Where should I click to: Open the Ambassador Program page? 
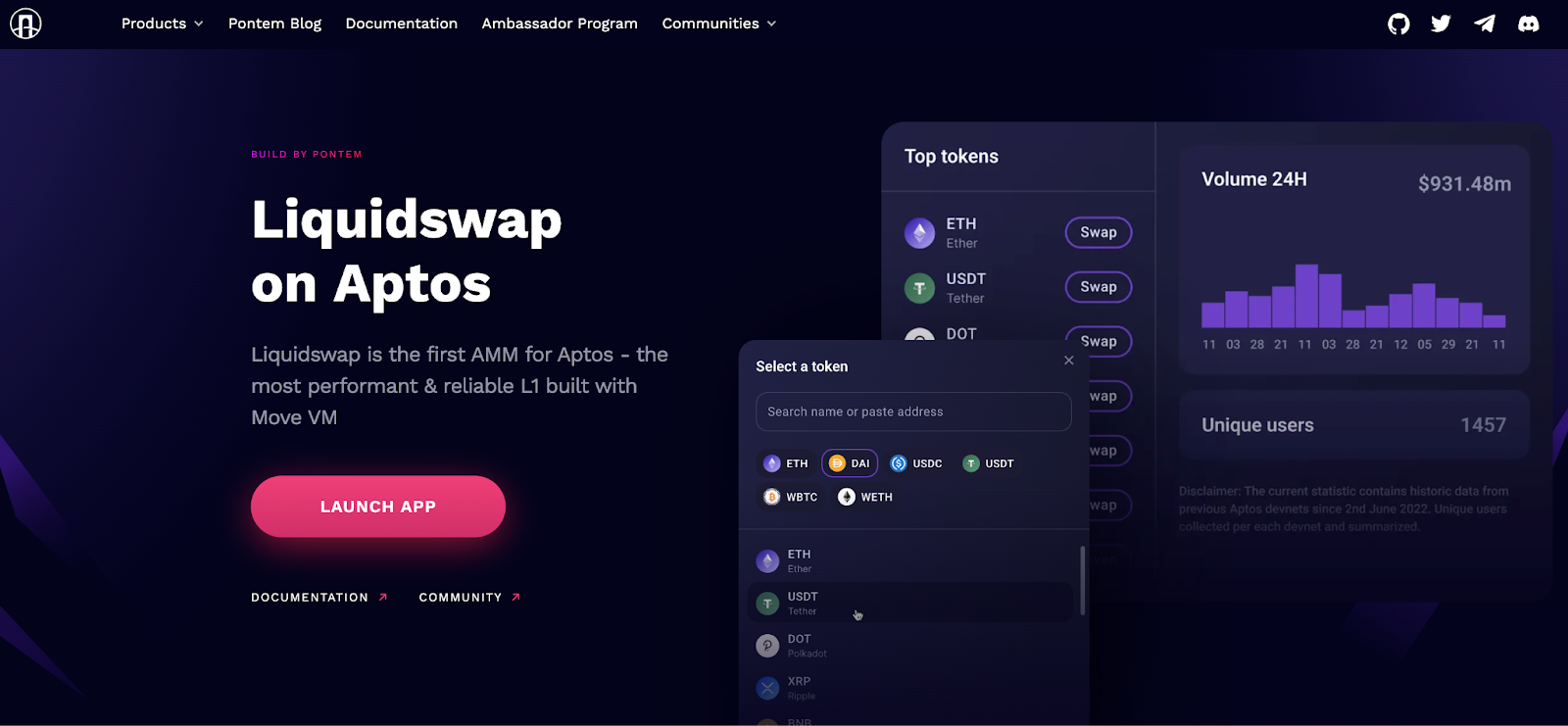(560, 24)
